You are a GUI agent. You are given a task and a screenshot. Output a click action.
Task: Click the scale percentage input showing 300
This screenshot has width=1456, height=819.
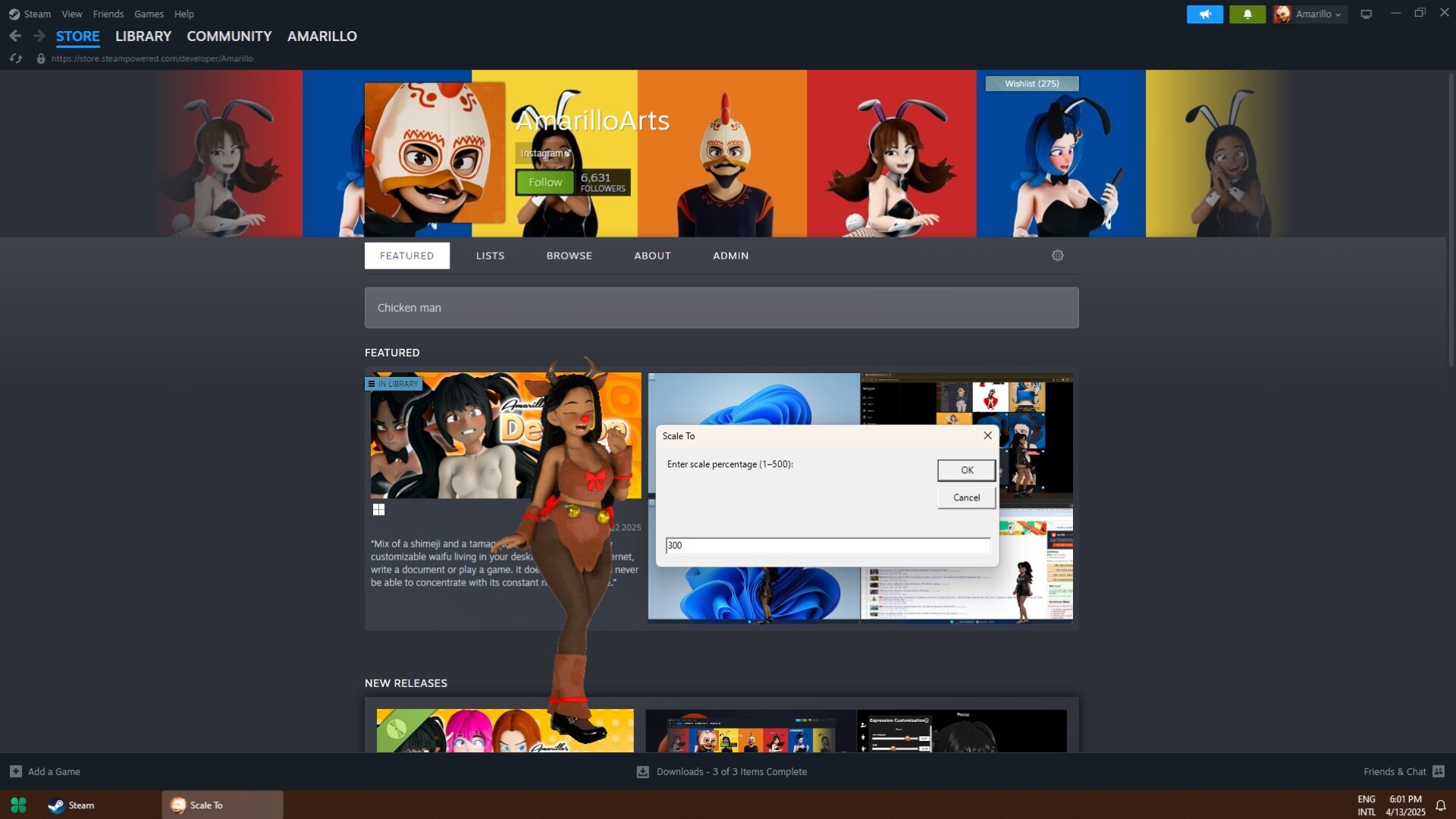(x=827, y=545)
